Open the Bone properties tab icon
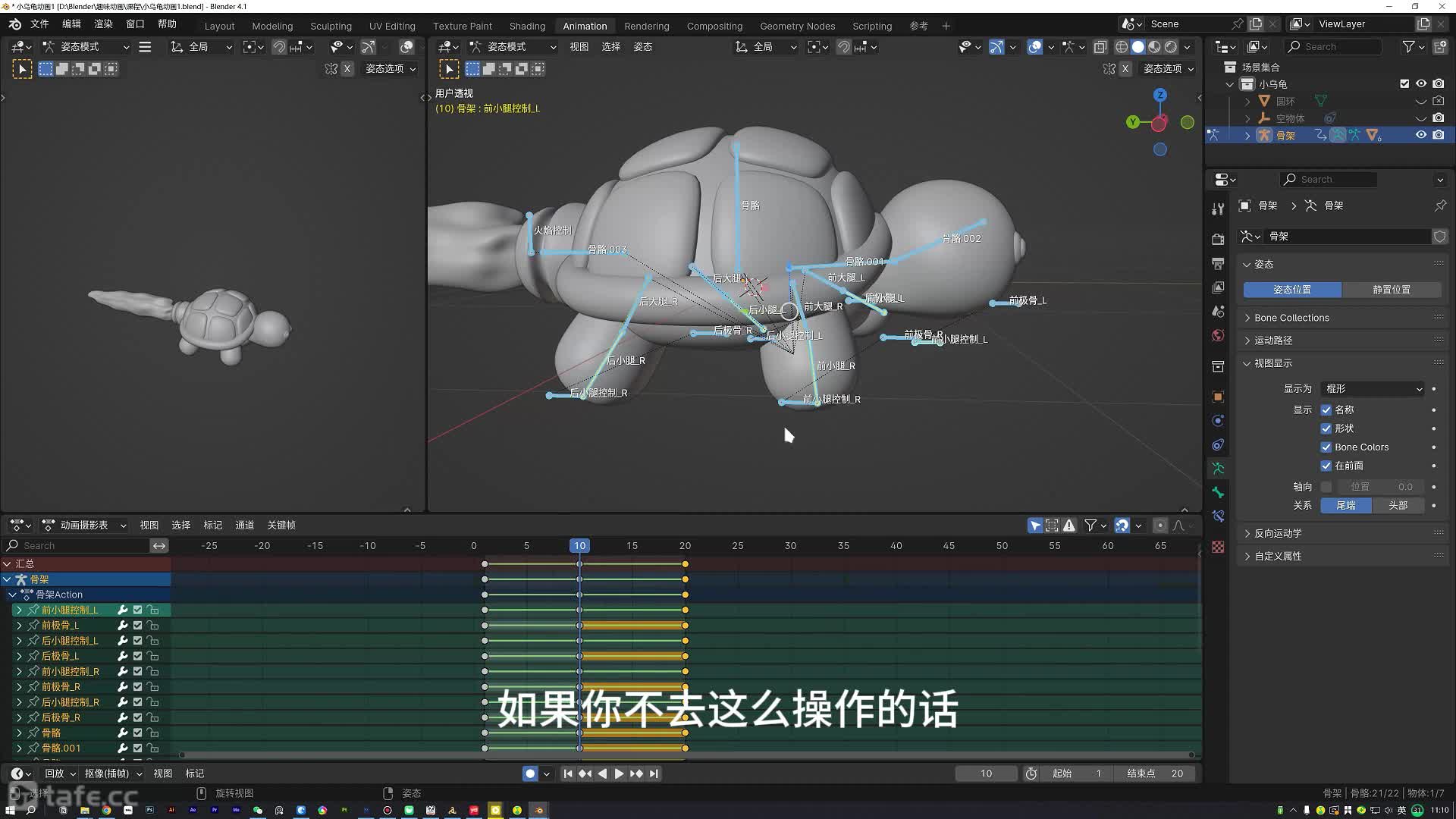The image size is (1456, 819). (x=1218, y=493)
